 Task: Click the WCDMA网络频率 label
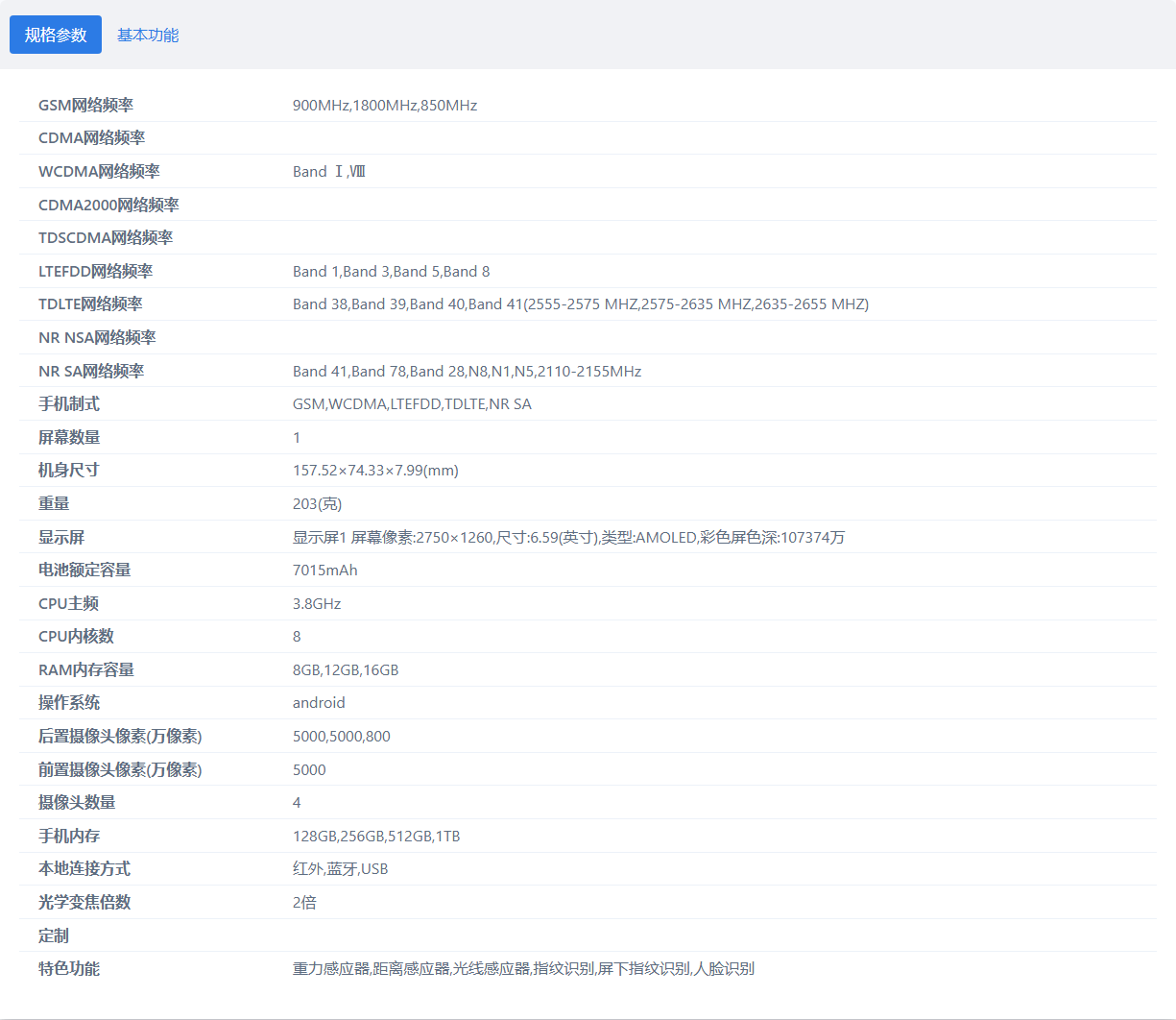click(x=99, y=171)
